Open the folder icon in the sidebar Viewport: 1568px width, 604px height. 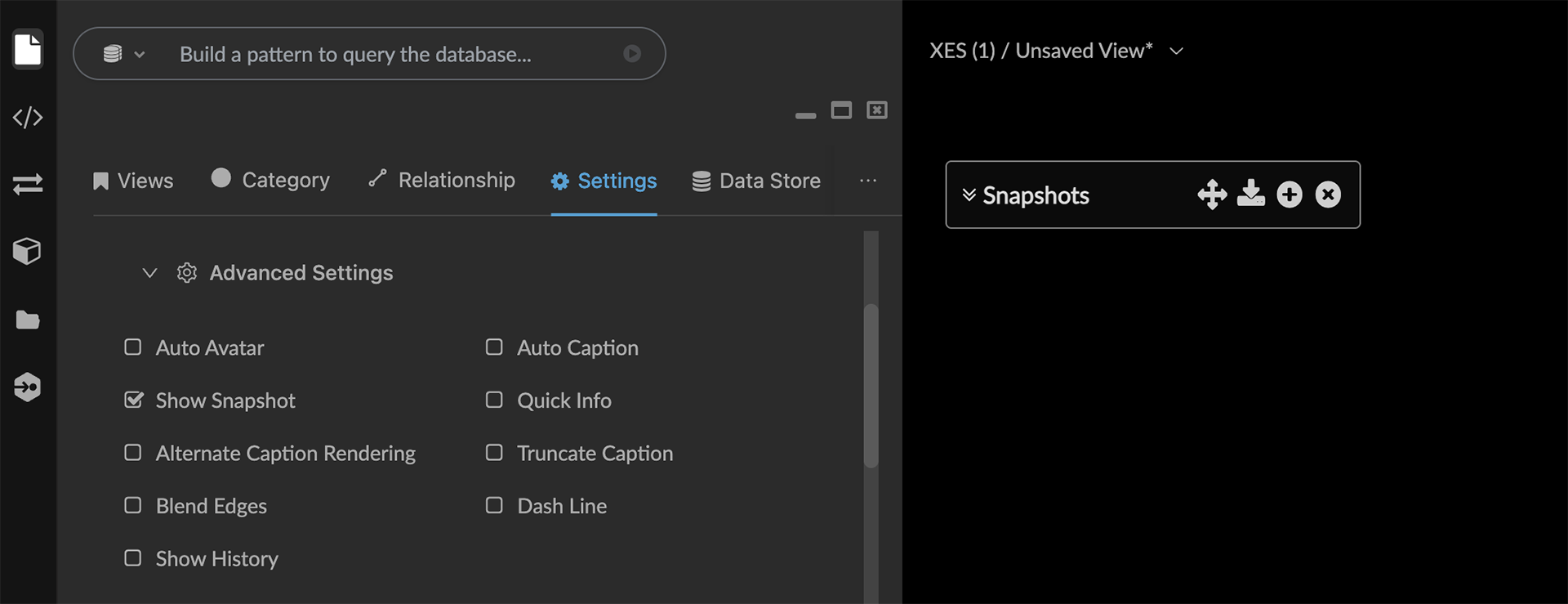[28, 320]
